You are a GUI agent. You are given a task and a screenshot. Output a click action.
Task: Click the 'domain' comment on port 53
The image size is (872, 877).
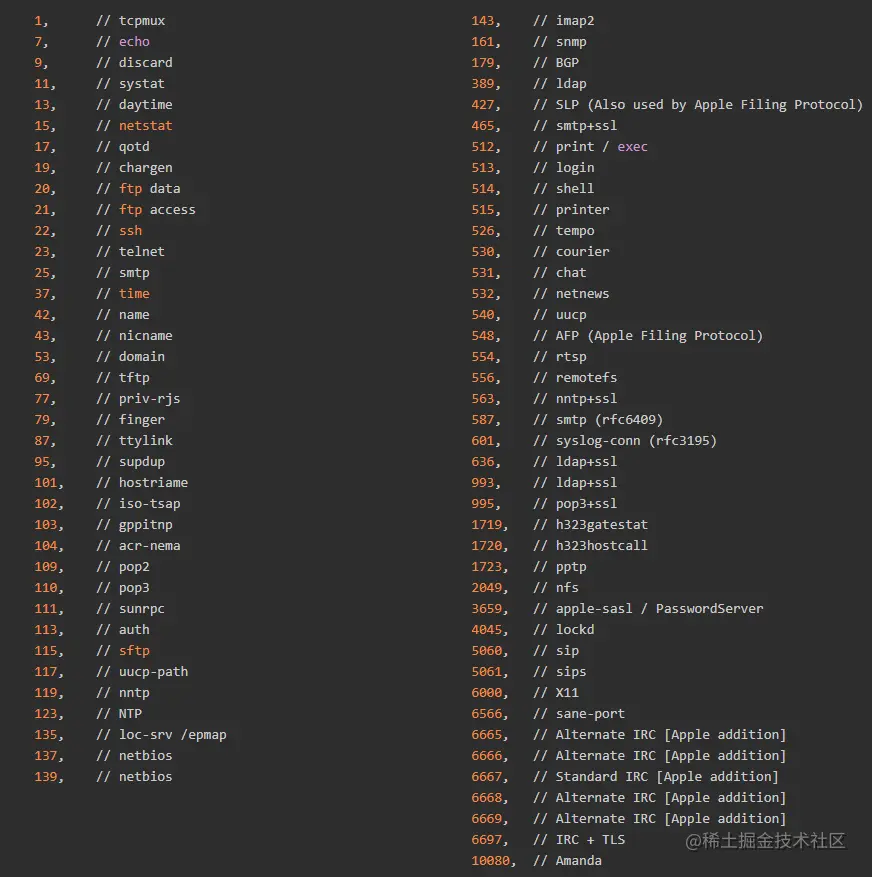click(x=142, y=357)
